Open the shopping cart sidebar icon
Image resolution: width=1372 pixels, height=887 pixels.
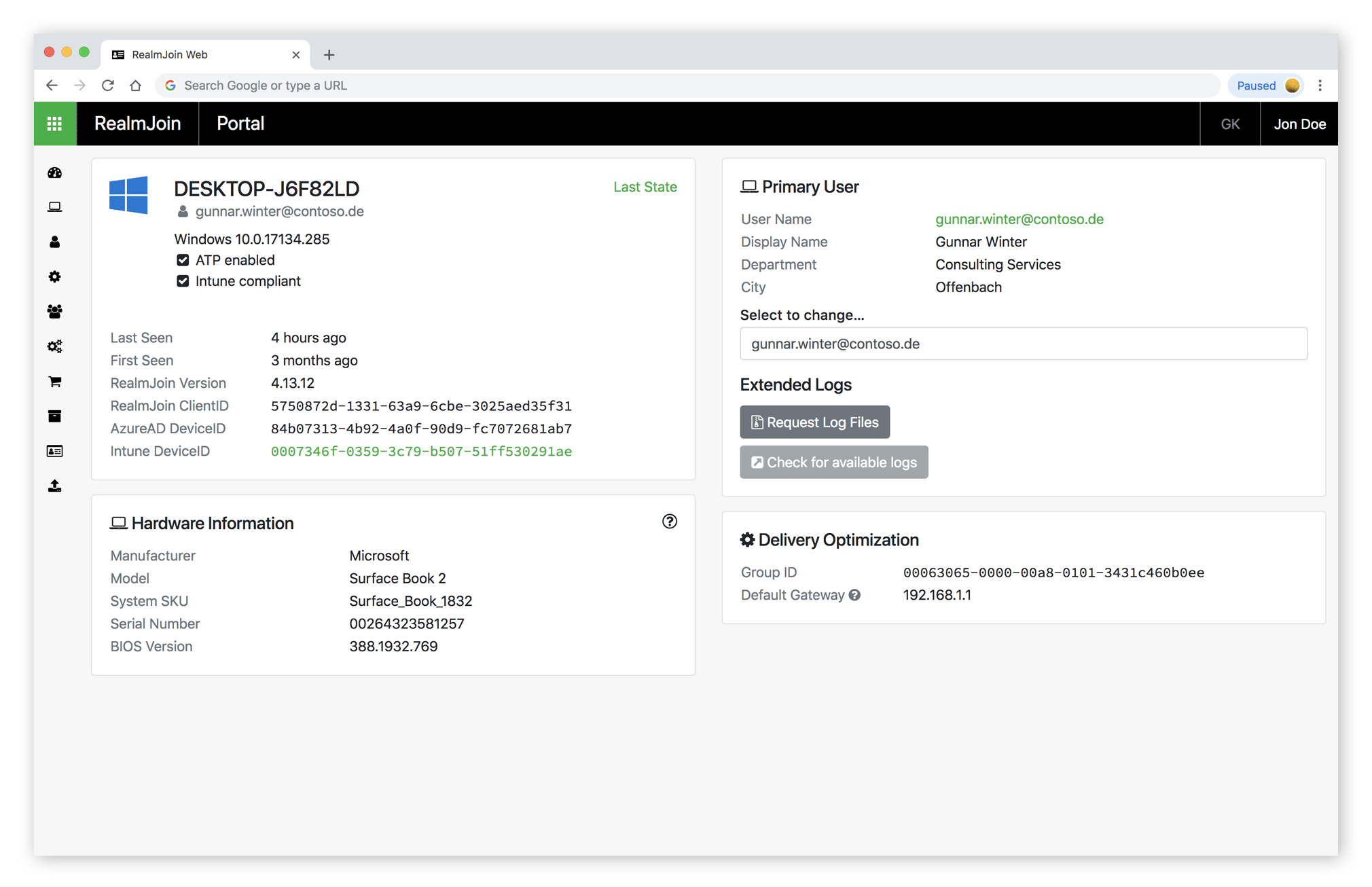point(55,381)
